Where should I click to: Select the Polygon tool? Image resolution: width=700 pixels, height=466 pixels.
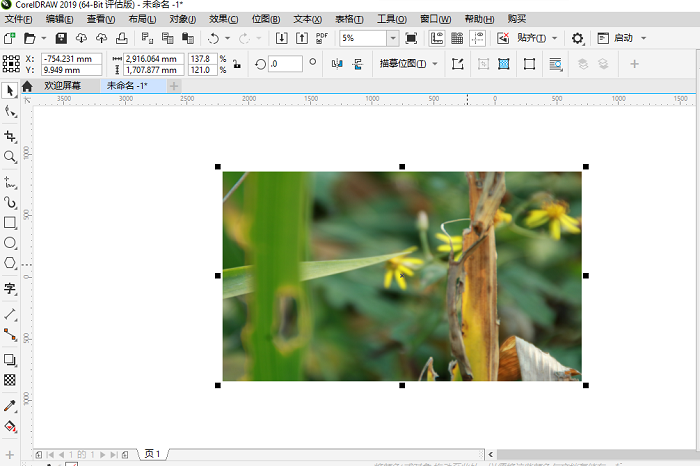10,263
